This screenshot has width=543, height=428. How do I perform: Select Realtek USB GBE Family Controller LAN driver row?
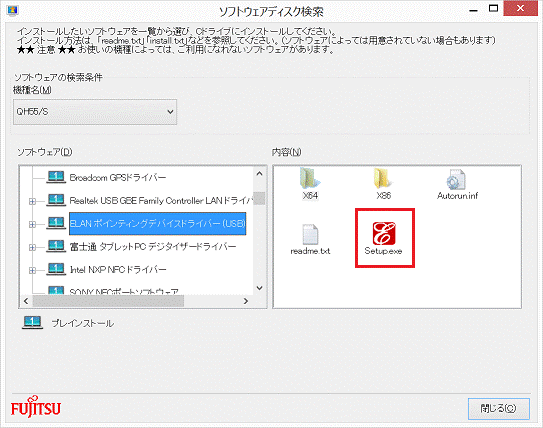pyautogui.click(x=161, y=200)
